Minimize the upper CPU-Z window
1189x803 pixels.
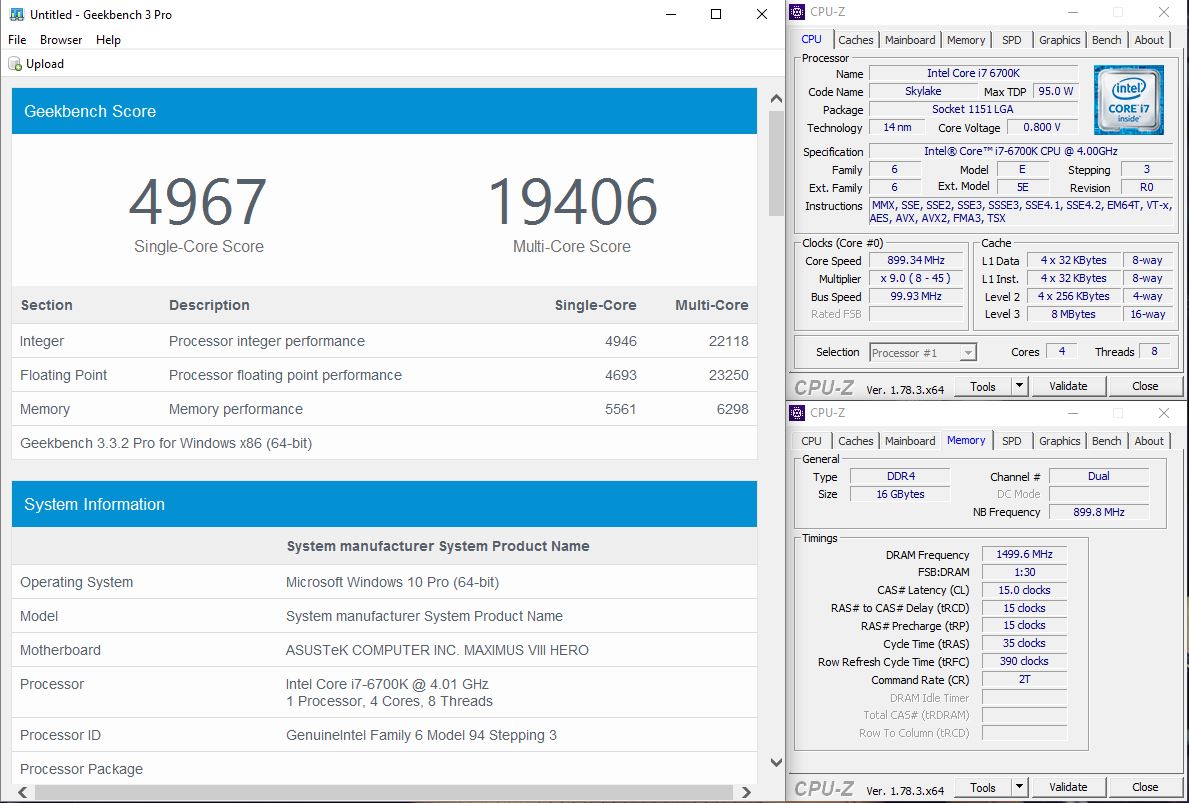pyautogui.click(x=1073, y=11)
